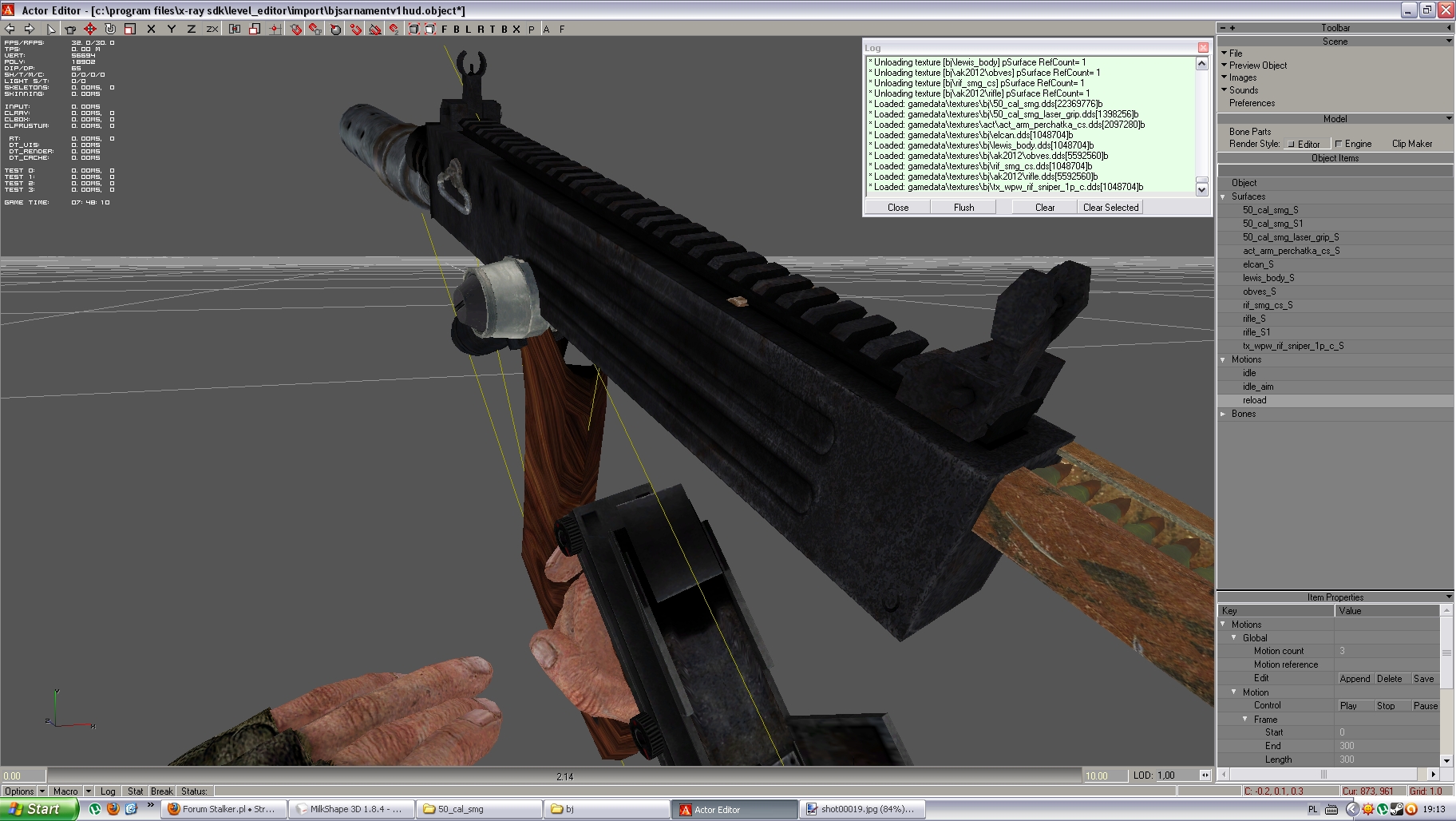Click the camera-style icon after ZX

click(235, 29)
